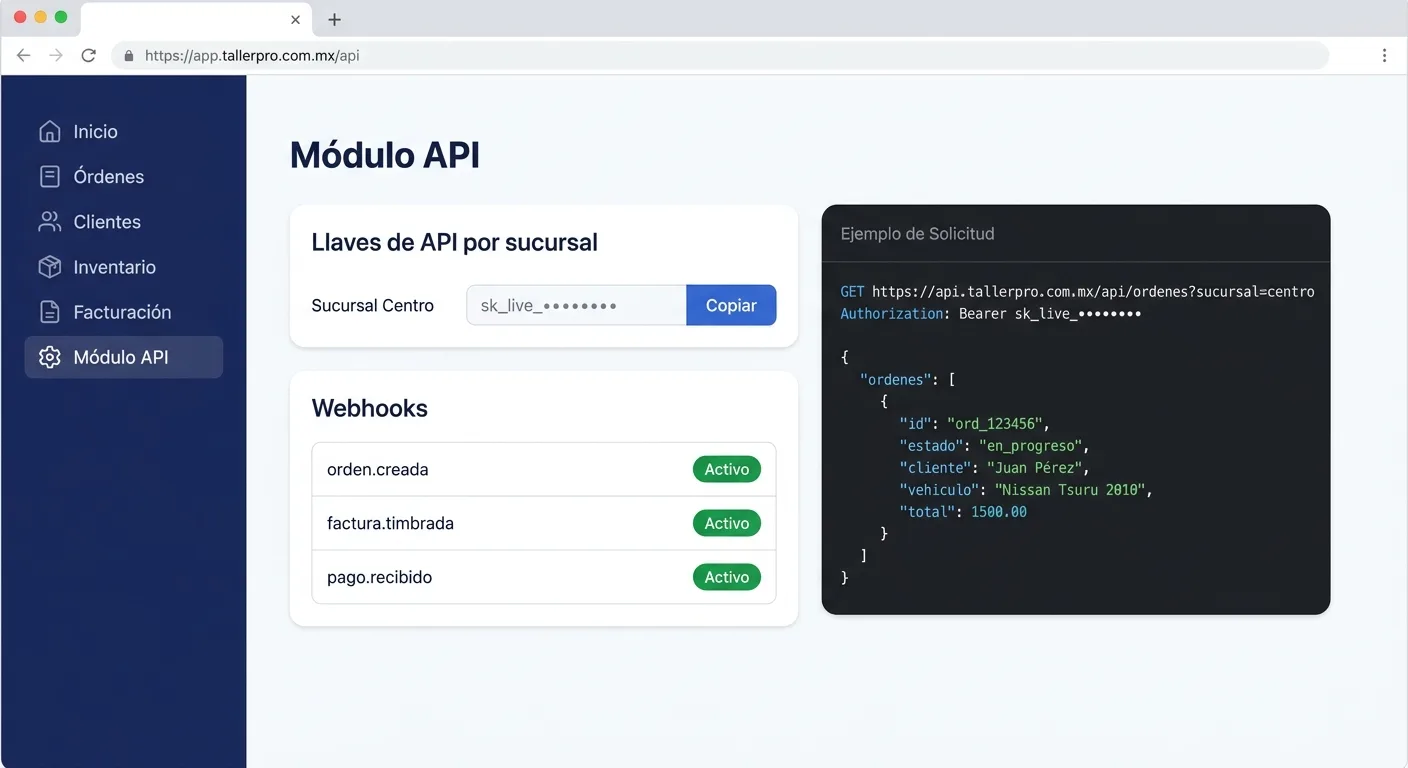Screen dimensions: 1408x768
Task: Navigate to Inventario
Action: (124, 267)
